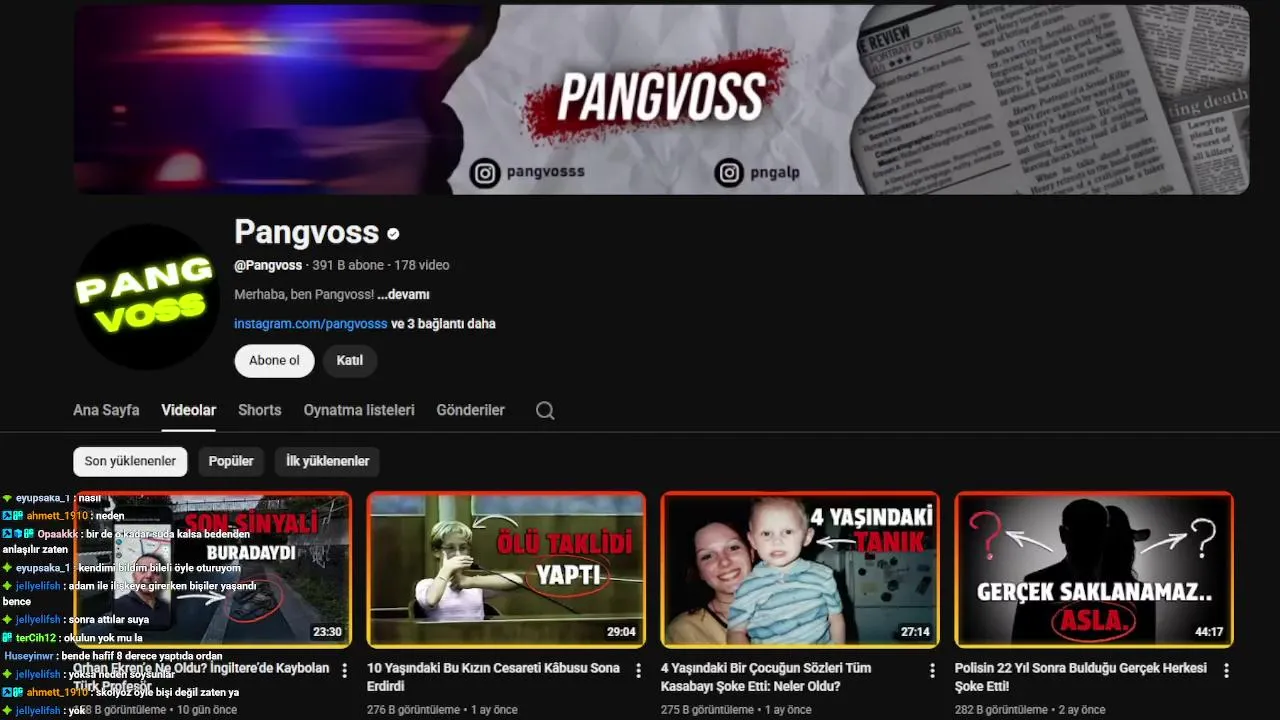Open the '4 YAŞINDAKİ TANIK' video thumbnail
This screenshot has width=1280, height=720.
pos(800,569)
